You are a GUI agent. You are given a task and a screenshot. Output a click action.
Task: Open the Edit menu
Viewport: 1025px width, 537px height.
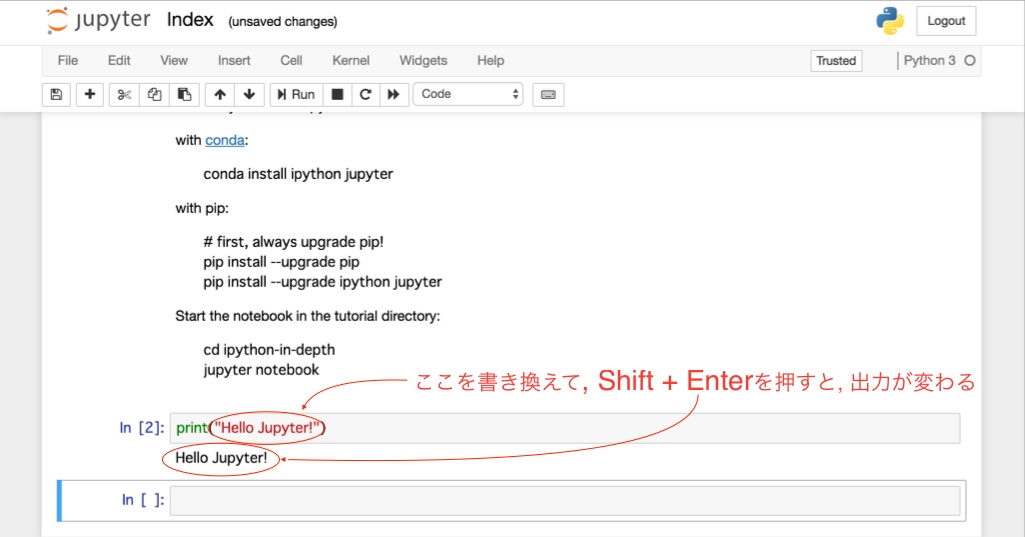coord(119,60)
